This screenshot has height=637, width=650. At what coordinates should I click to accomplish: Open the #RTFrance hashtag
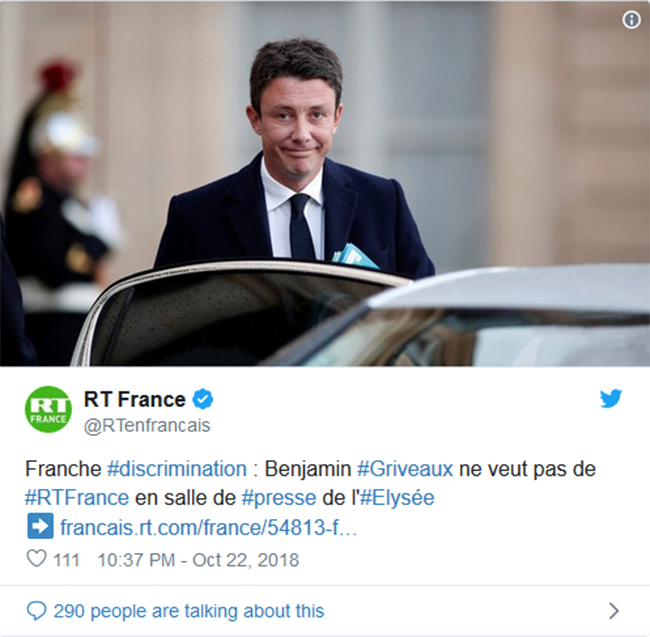77,497
